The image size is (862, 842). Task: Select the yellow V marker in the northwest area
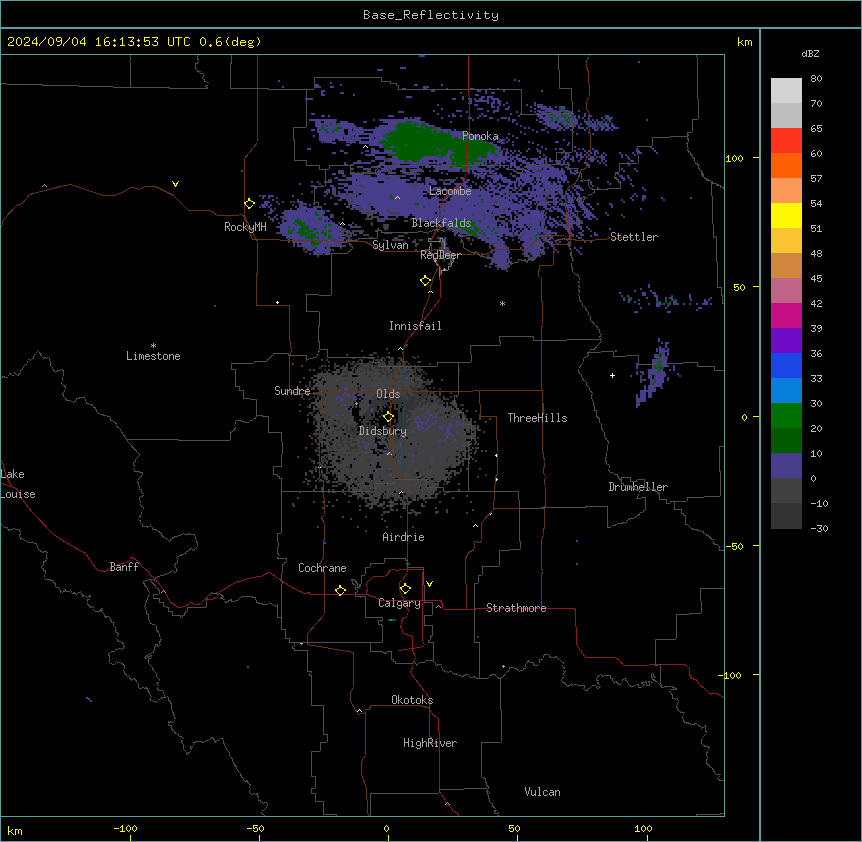(x=175, y=184)
